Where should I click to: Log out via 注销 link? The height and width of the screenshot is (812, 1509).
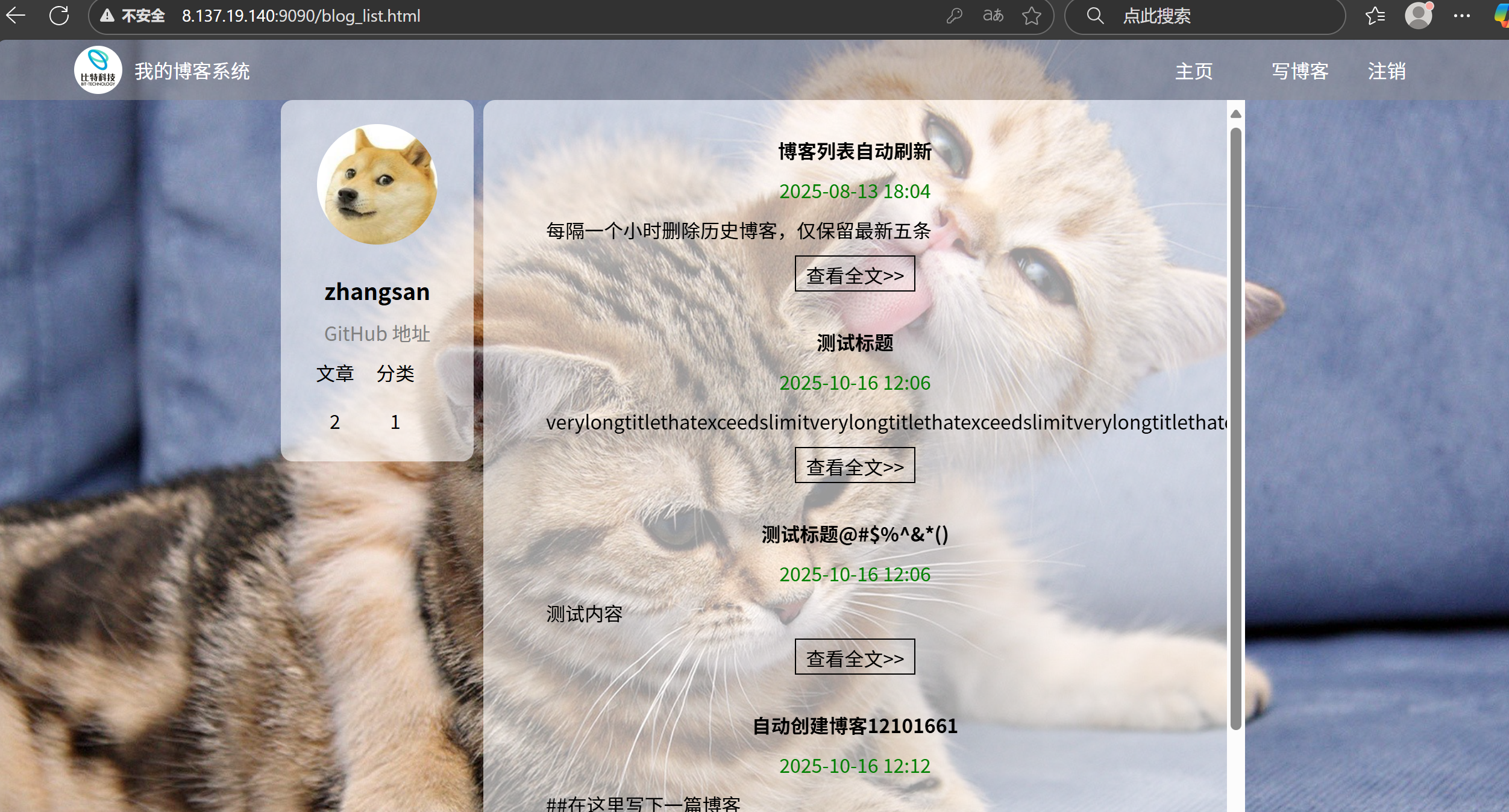point(1386,72)
